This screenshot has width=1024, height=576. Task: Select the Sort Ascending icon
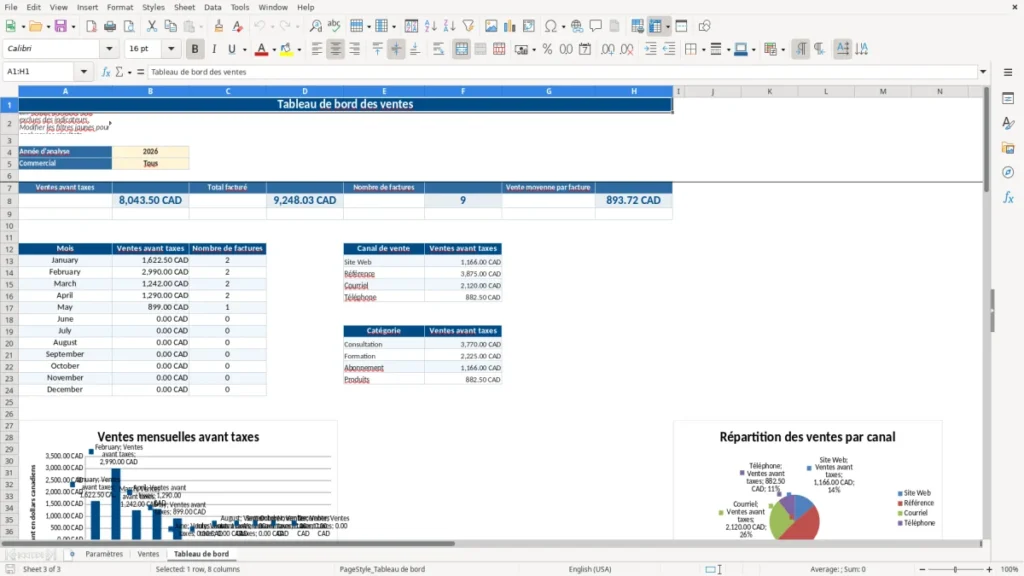(430, 26)
